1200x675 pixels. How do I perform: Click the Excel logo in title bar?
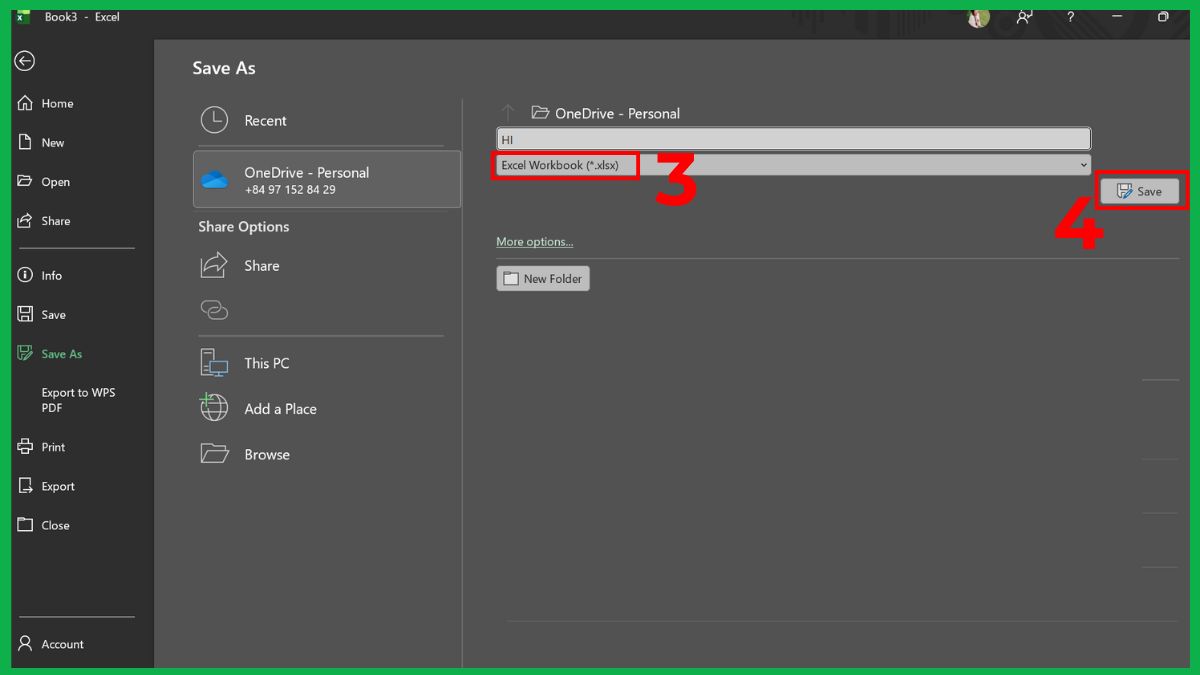click(23, 17)
